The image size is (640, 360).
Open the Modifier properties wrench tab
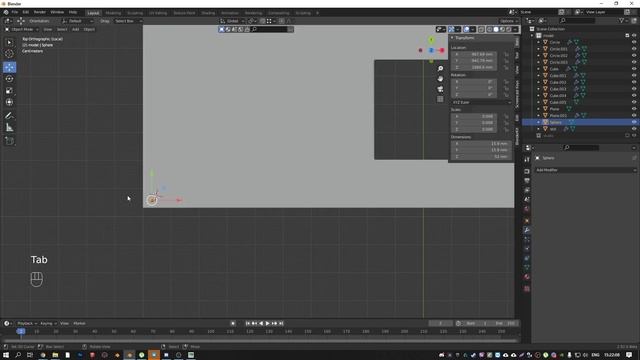click(x=527, y=230)
